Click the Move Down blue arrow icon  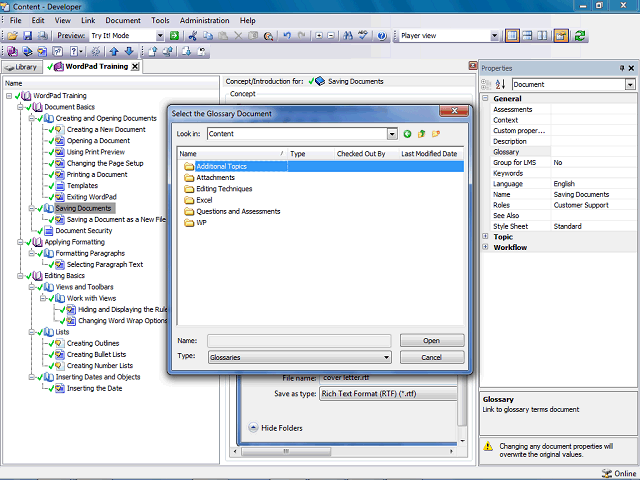129,51
